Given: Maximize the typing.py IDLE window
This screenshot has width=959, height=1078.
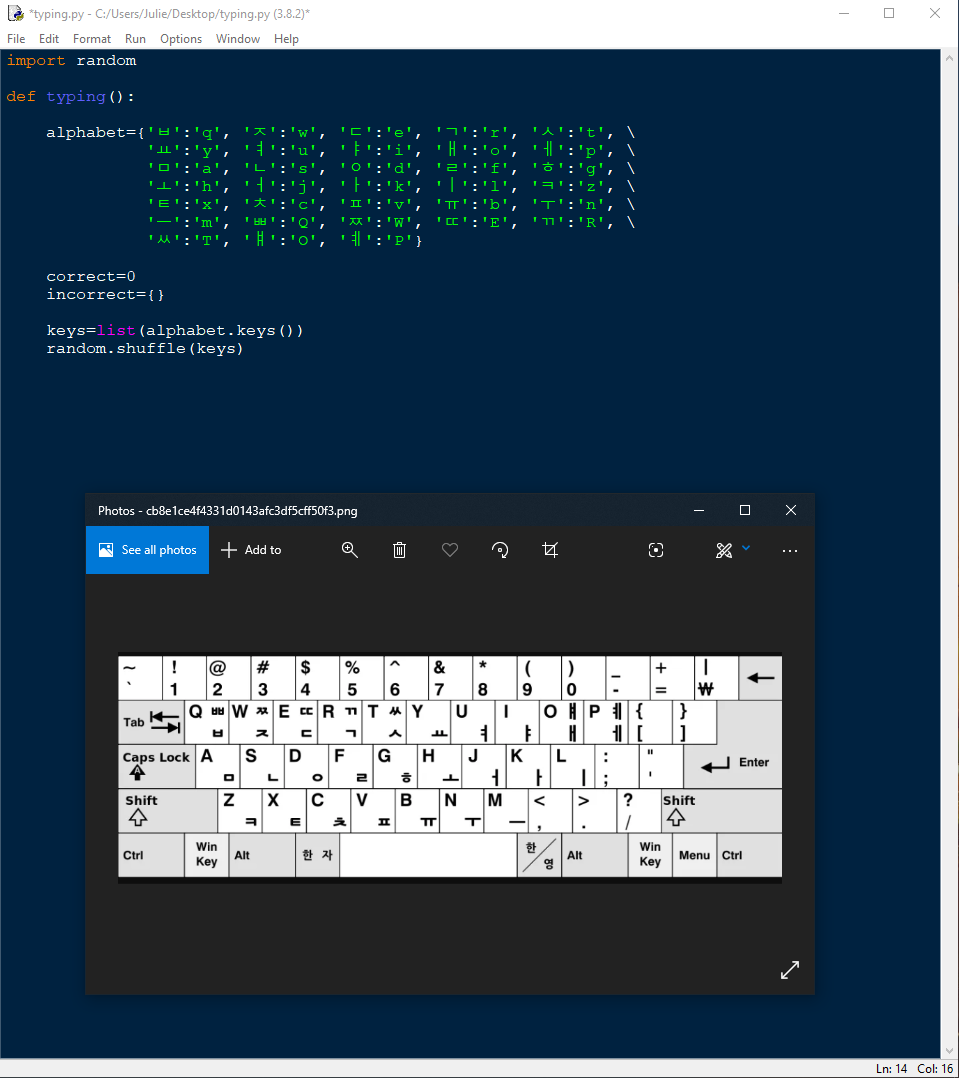Looking at the screenshot, I should point(889,13).
